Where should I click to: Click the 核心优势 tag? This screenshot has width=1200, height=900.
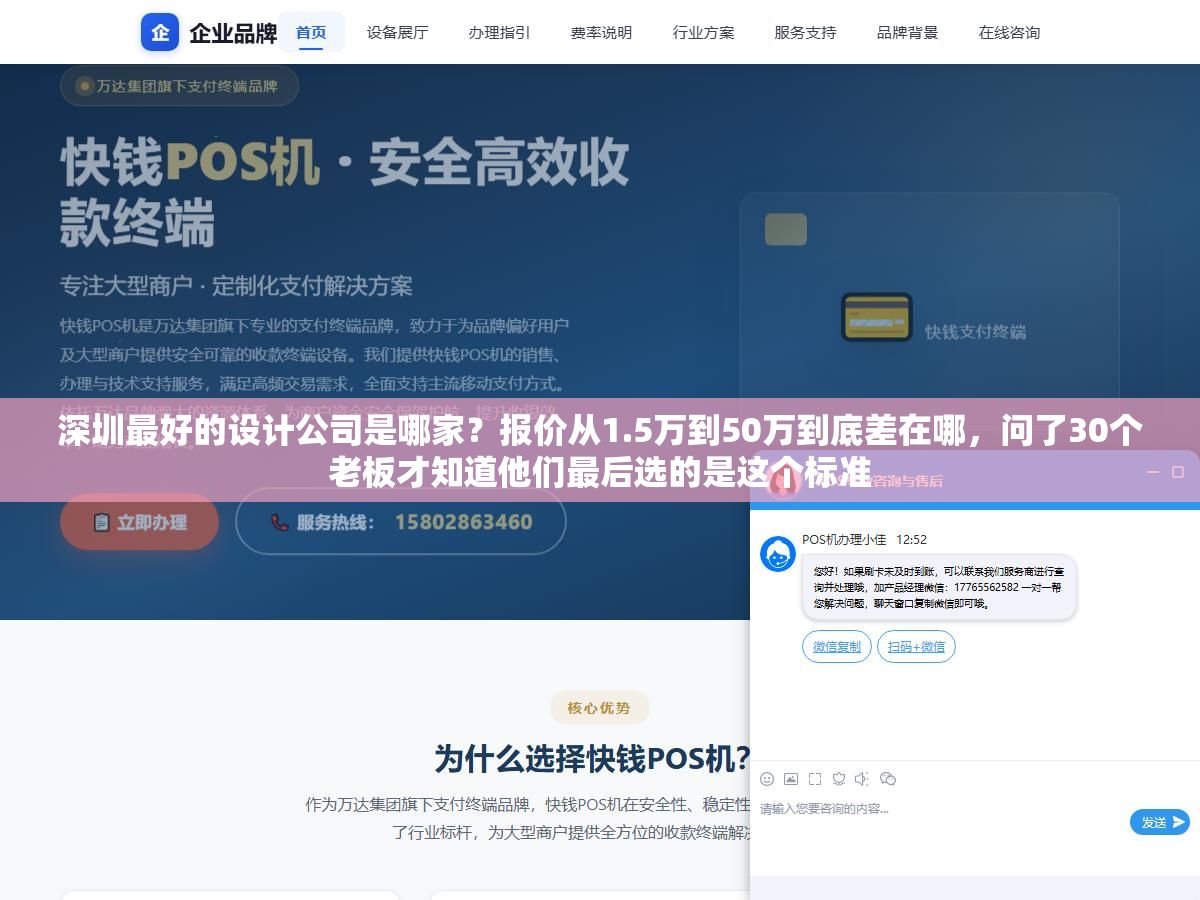point(599,708)
